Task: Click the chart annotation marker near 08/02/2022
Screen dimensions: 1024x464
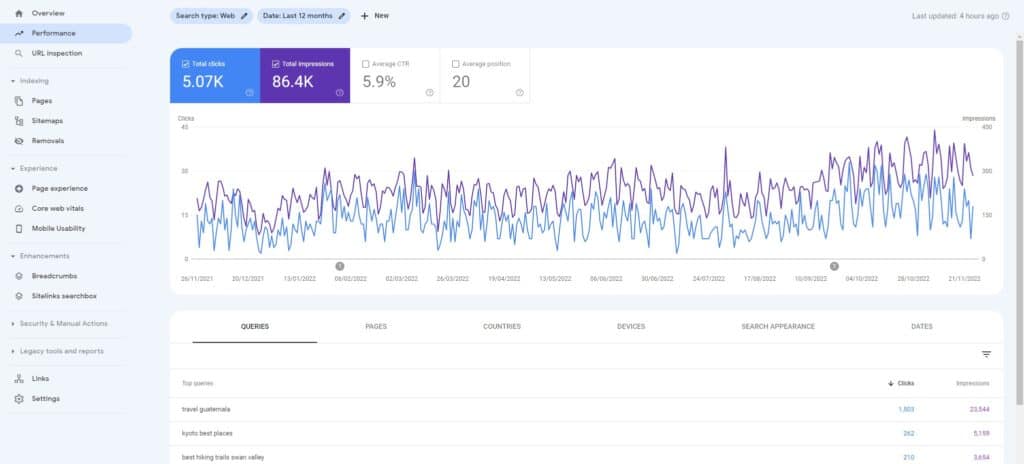Action: point(340,266)
